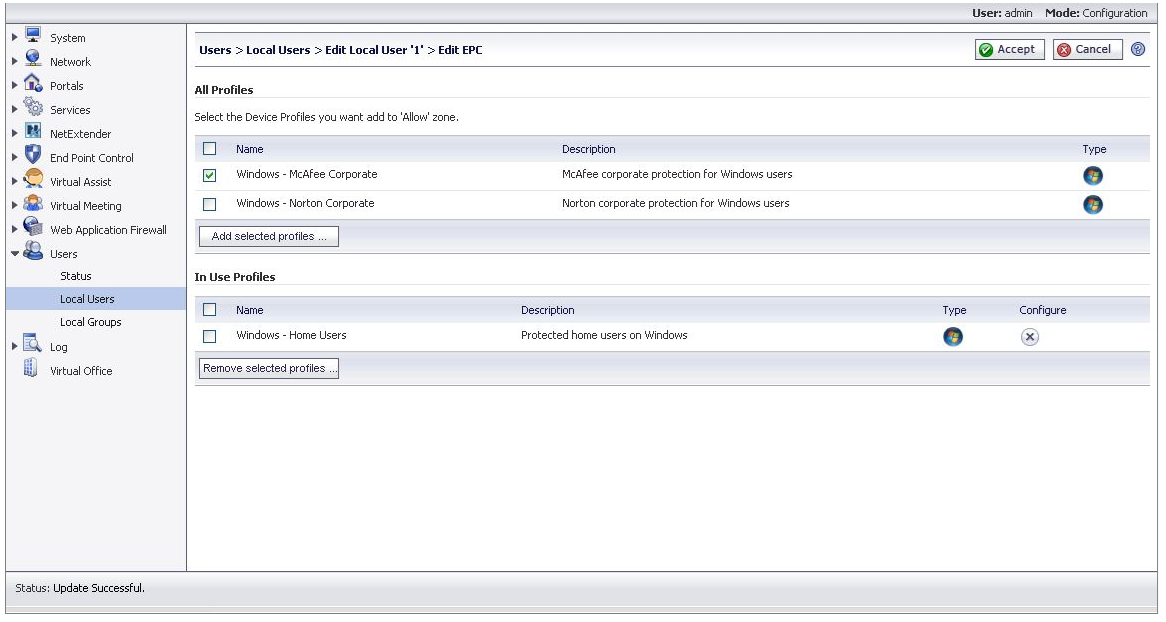
Task: Click the configure X icon for Home Users
Action: (x=1029, y=337)
